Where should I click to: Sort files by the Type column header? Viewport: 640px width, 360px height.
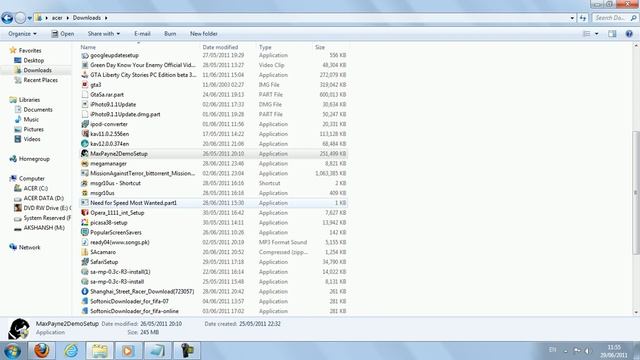[x=265, y=47]
